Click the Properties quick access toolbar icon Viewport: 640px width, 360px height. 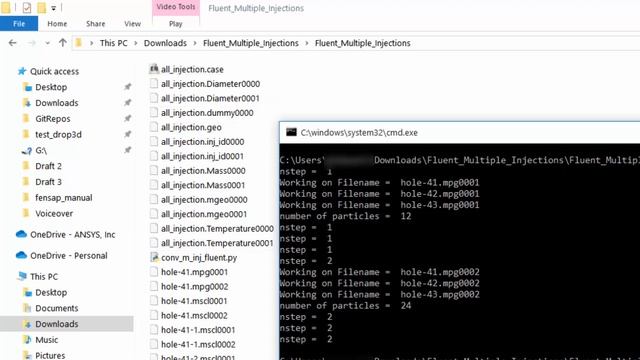click(x=27, y=7)
